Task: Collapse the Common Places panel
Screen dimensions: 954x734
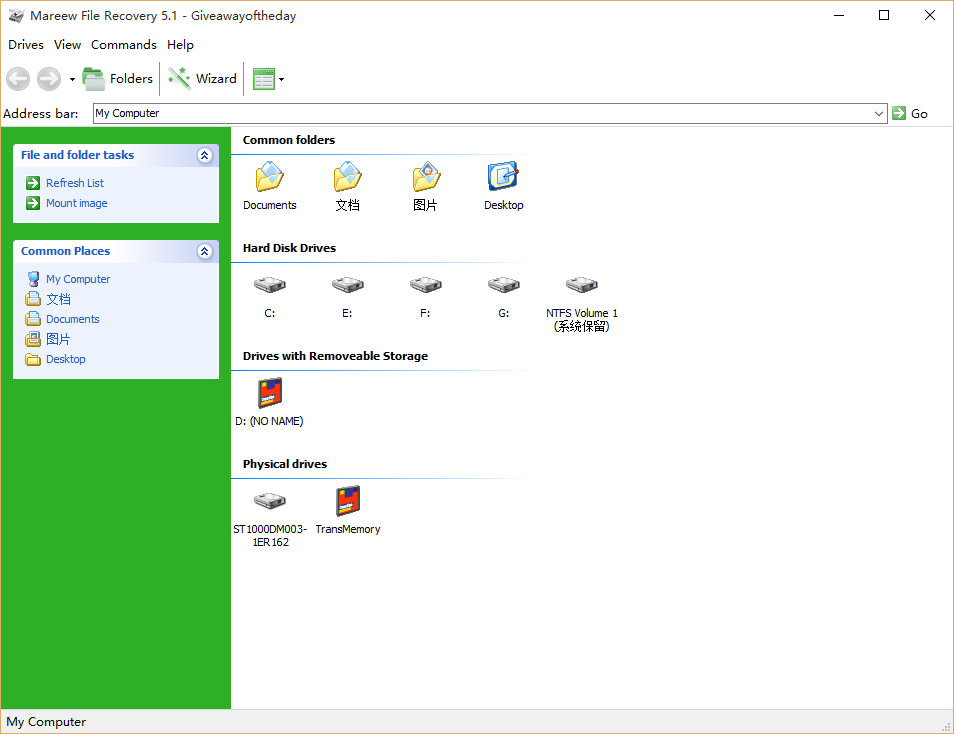Action: (204, 251)
